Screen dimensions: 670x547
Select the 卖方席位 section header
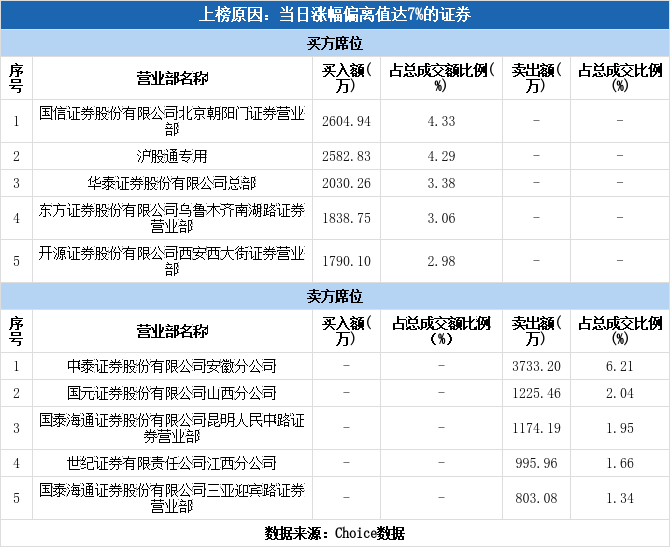tap(335, 296)
